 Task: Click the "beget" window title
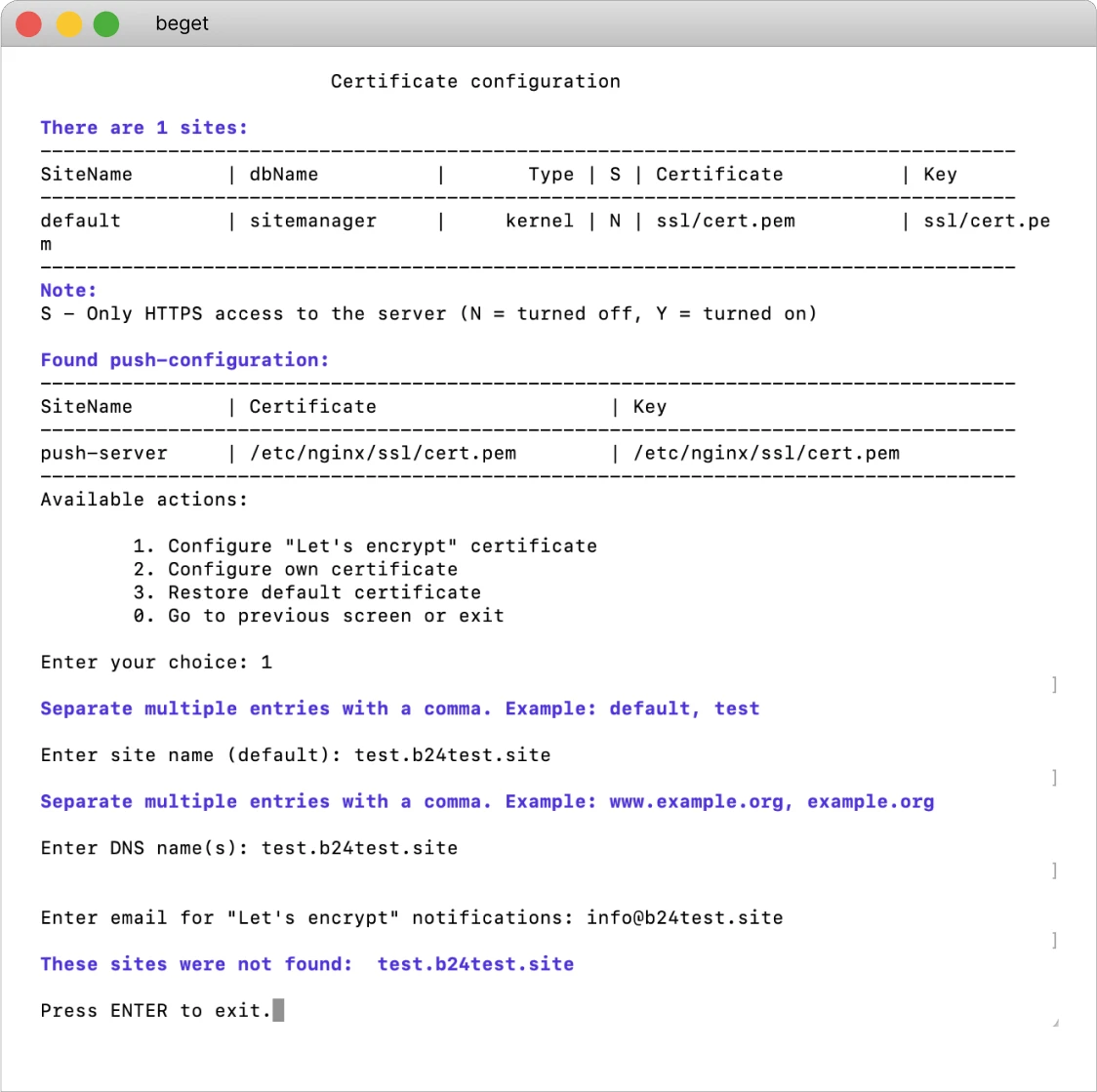[182, 24]
